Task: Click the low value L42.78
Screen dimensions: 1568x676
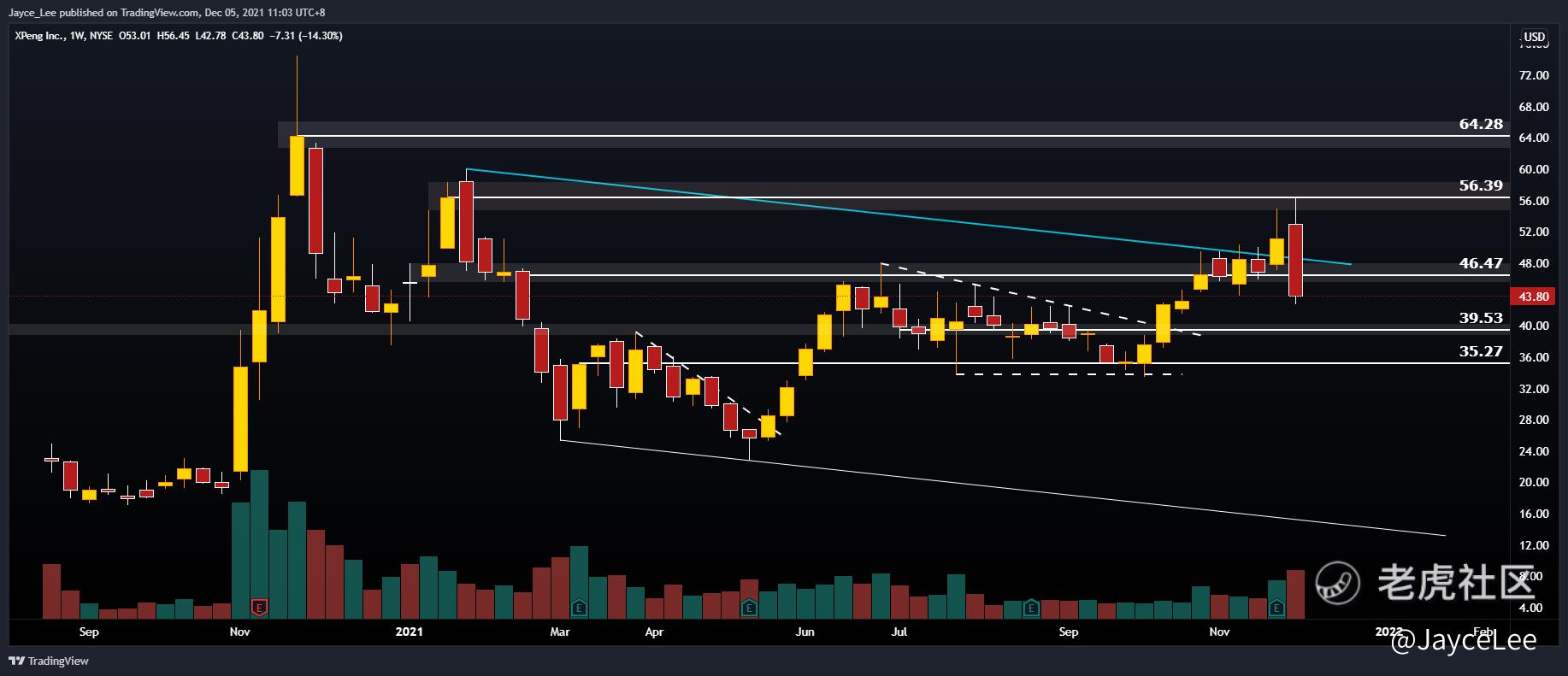Action: (x=210, y=36)
